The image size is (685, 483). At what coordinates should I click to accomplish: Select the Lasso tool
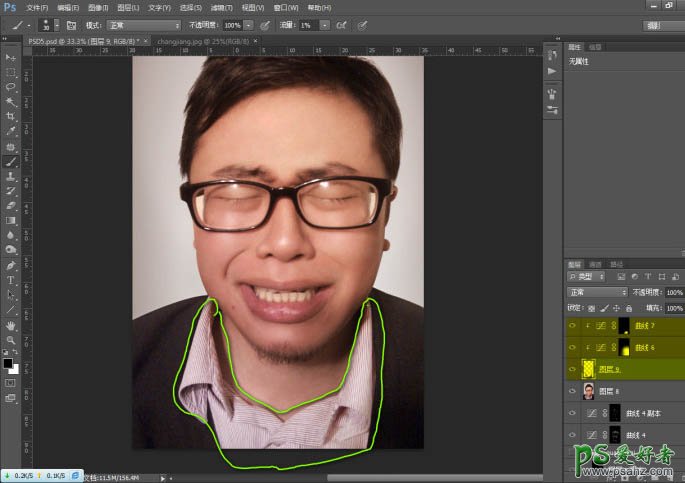tap(11, 86)
